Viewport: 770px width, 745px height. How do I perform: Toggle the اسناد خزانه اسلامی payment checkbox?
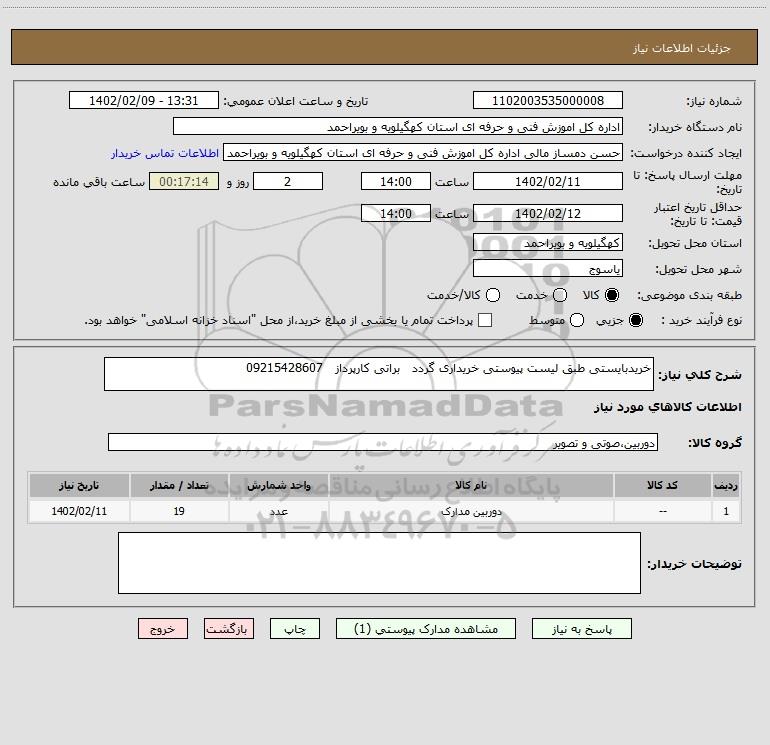[485, 320]
